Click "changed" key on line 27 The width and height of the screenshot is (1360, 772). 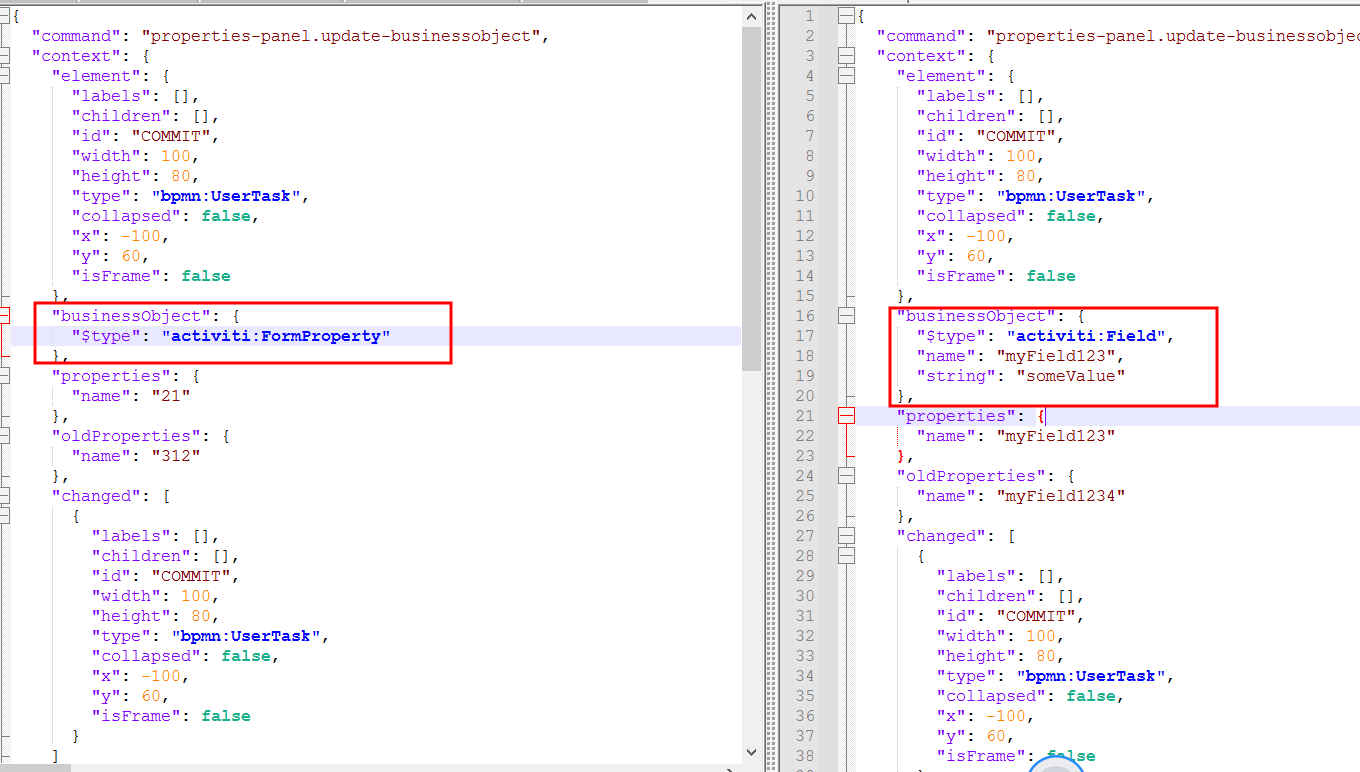pyautogui.click(x=942, y=536)
